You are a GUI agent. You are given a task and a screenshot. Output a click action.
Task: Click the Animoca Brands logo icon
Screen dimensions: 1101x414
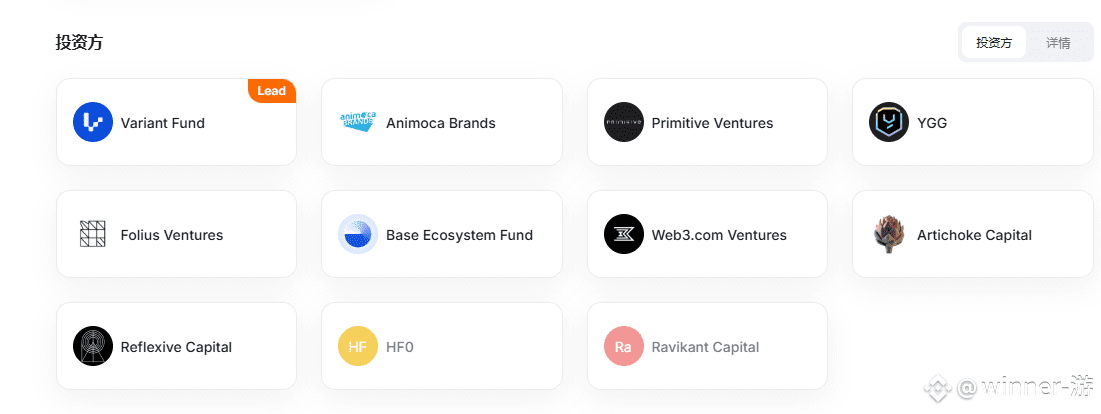(x=358, y=122)
